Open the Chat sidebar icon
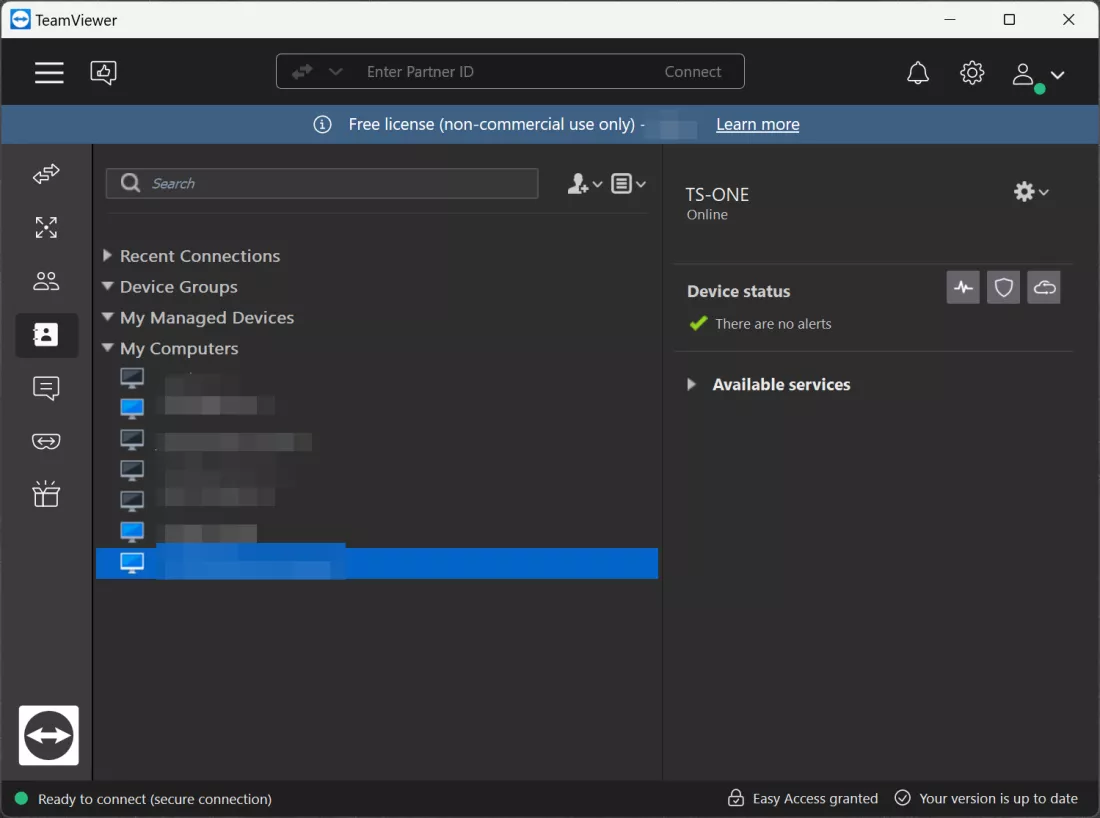The image size is (1100, 818). coord(46,388)
